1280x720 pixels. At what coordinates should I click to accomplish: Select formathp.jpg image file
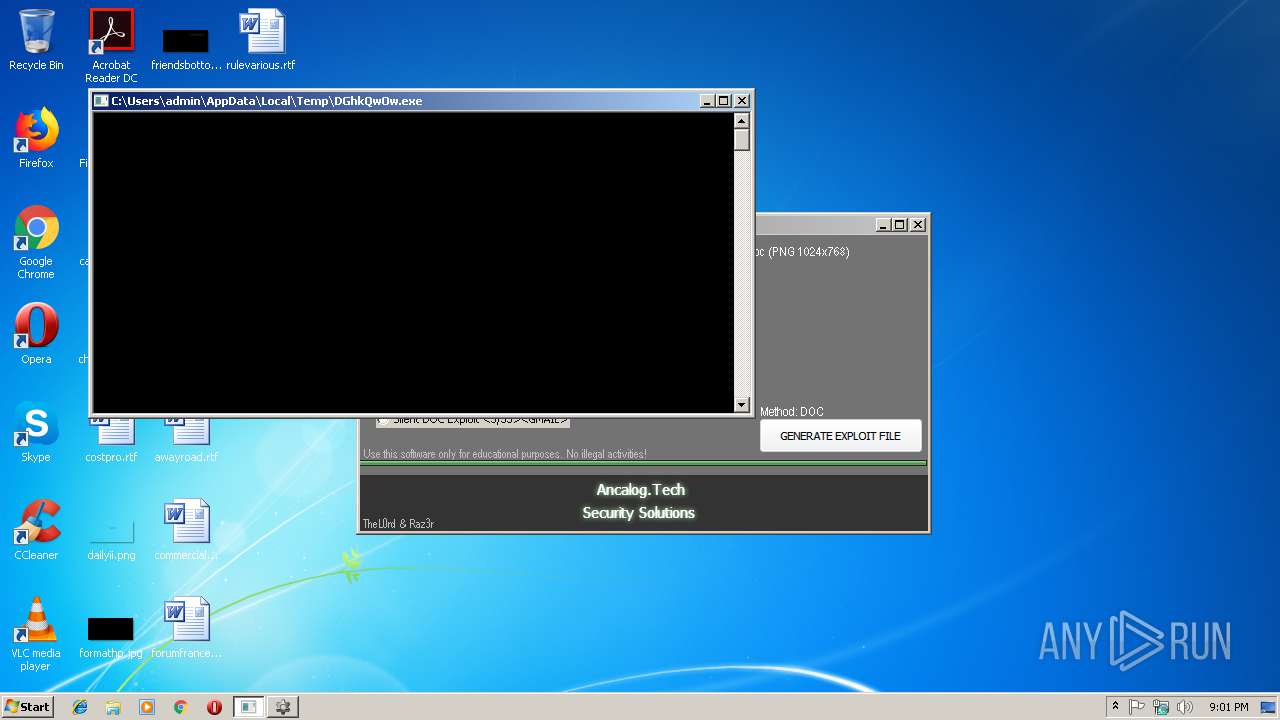click(x=111, y=636)
